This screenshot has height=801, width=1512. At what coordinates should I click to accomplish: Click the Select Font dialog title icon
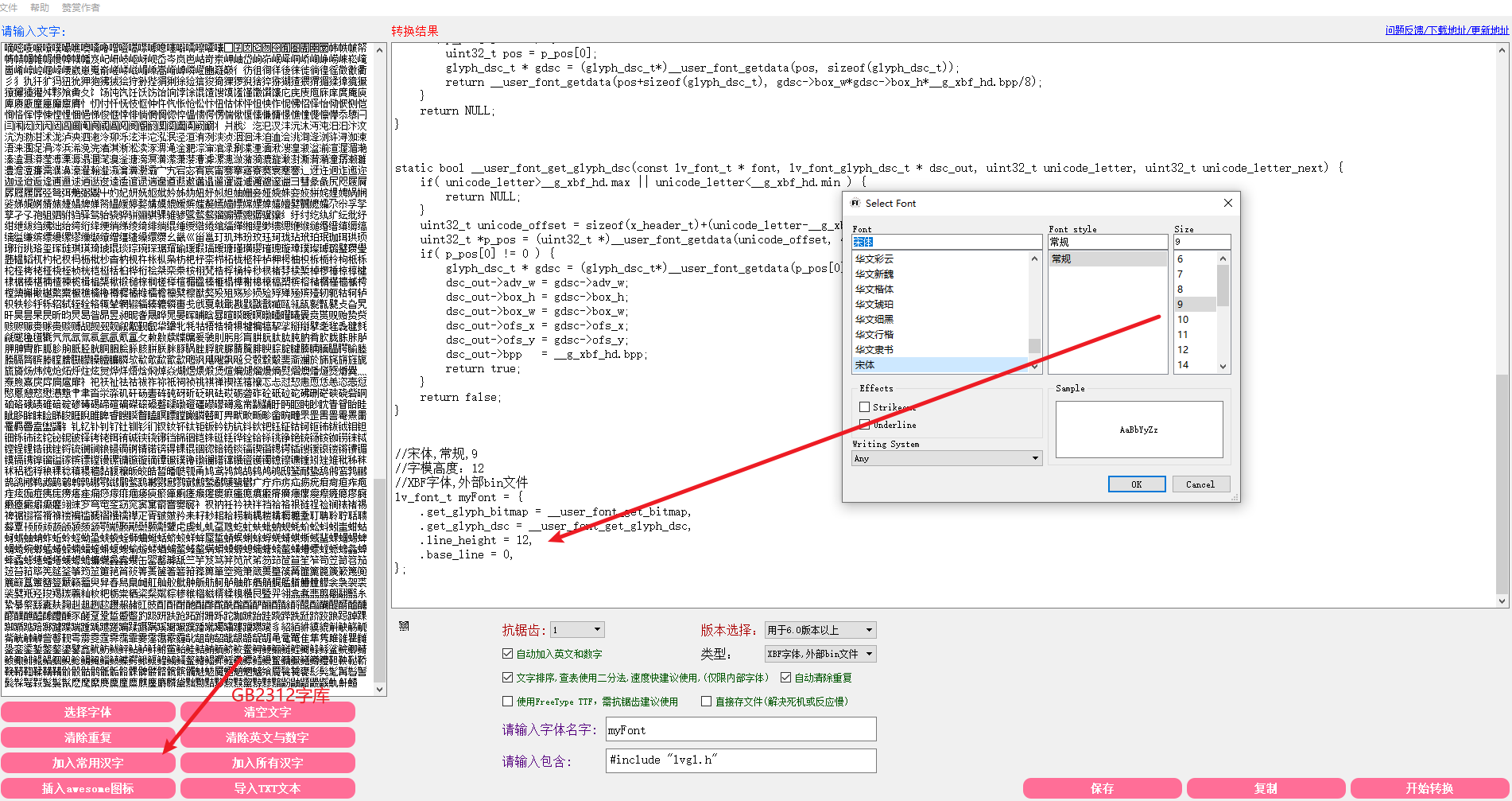click(x=855, y=203)
